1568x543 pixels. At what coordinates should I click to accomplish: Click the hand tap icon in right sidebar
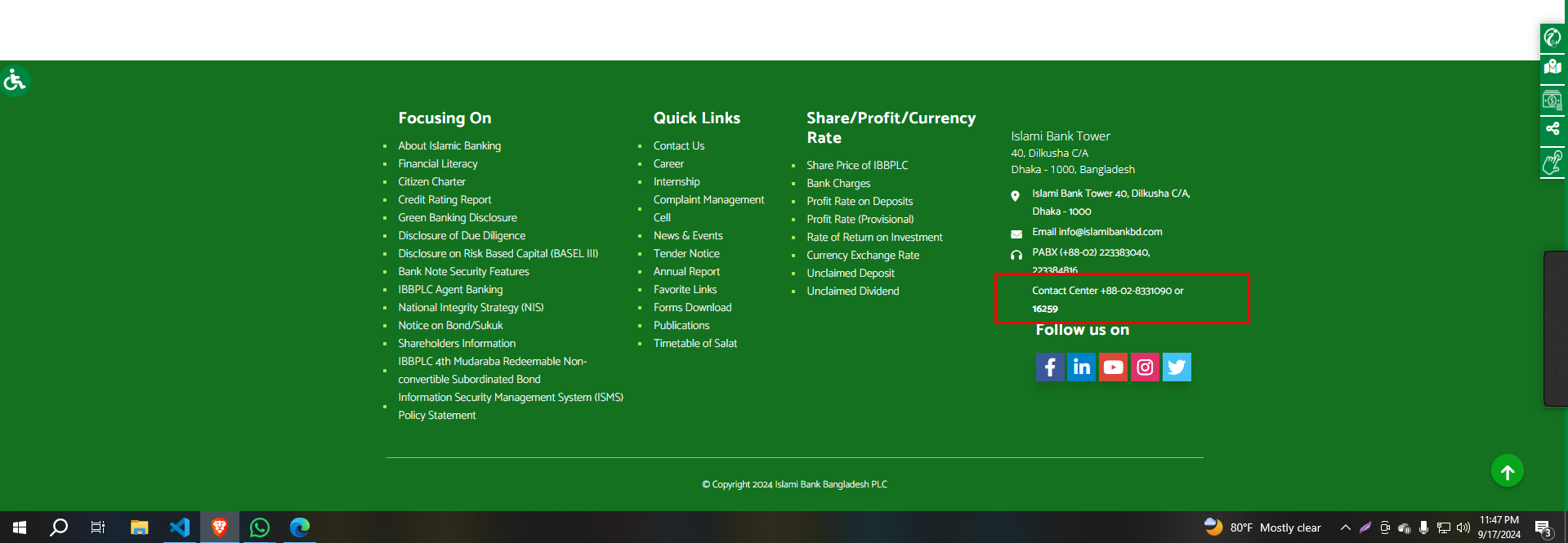tap(1552, 162)
